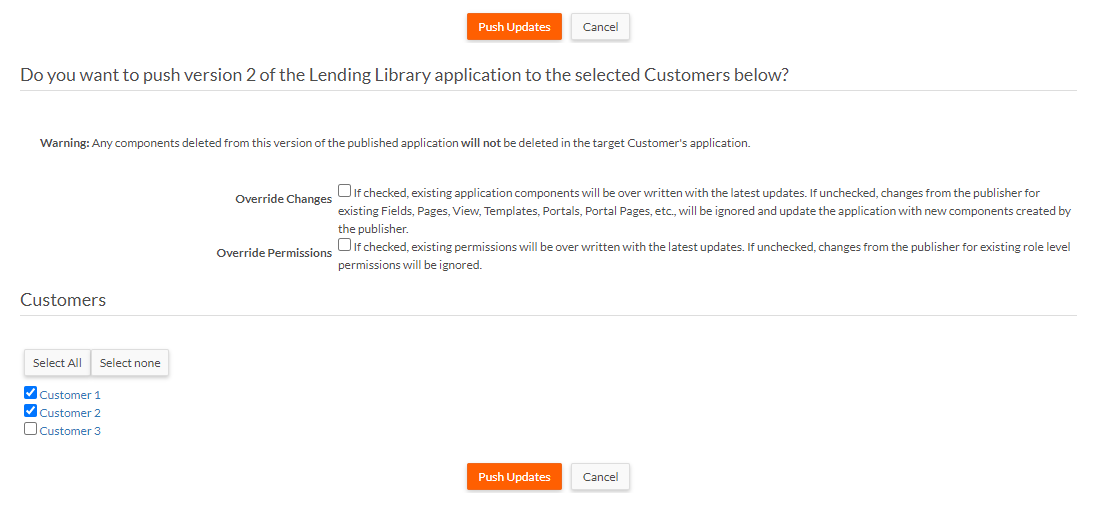Click Cancel button above the confirmation question
Viewport: 1097px width, 506px height.
(600, 27)
